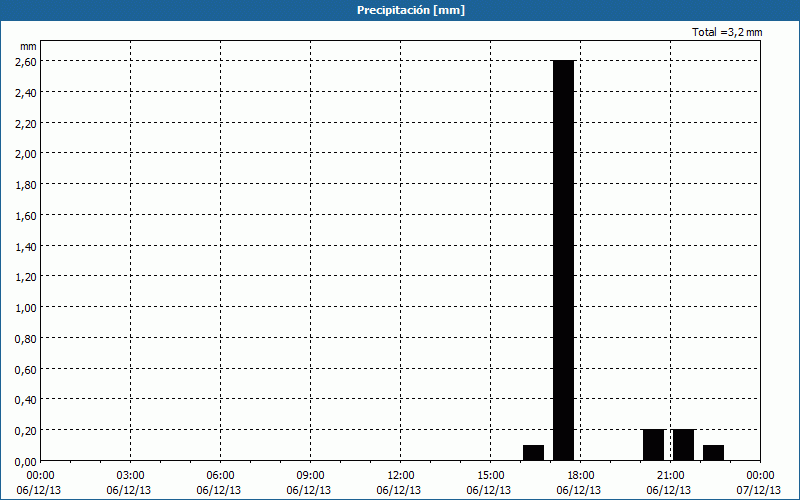This screenshot has width=800, height=500.
Task: Select the 06/12/13 date under 03:00
Action: pos(129,490)
